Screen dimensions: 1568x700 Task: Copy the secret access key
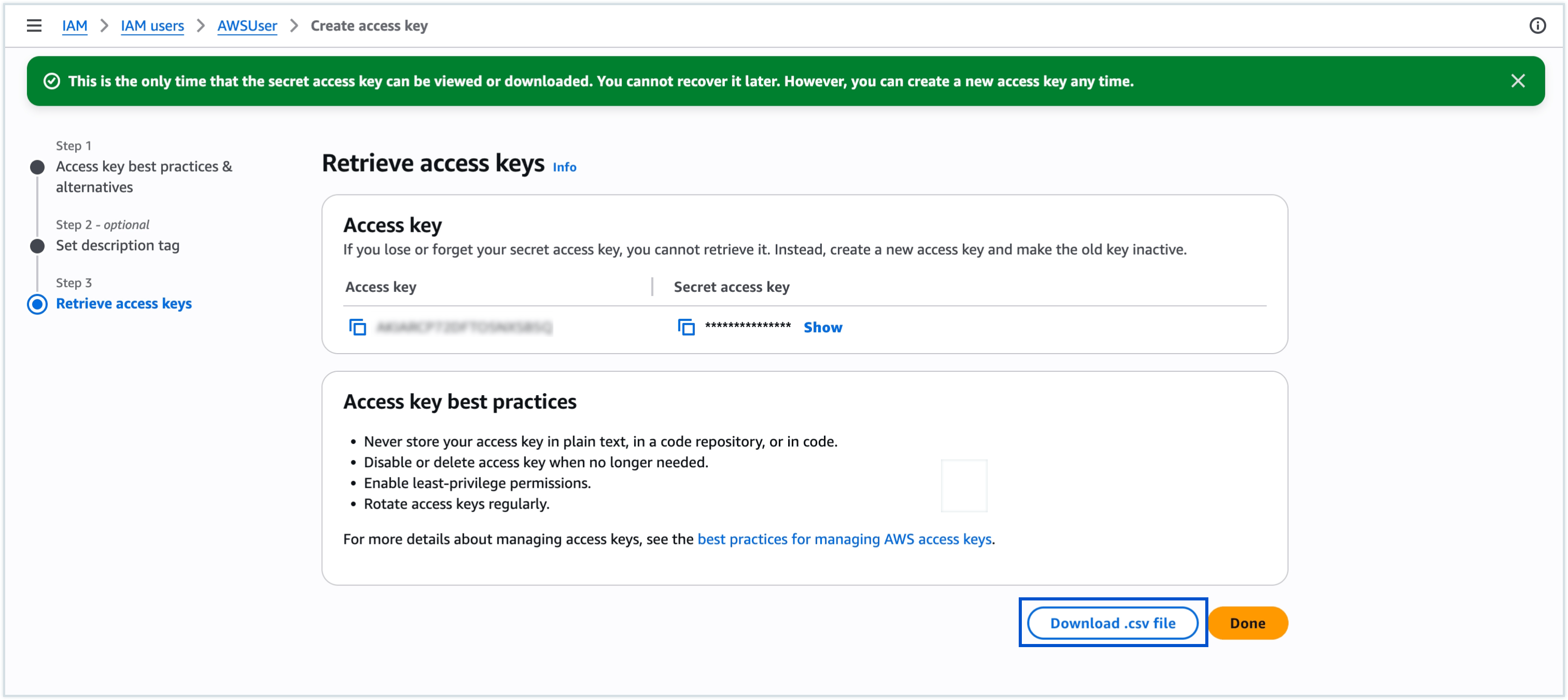(686, 327)
